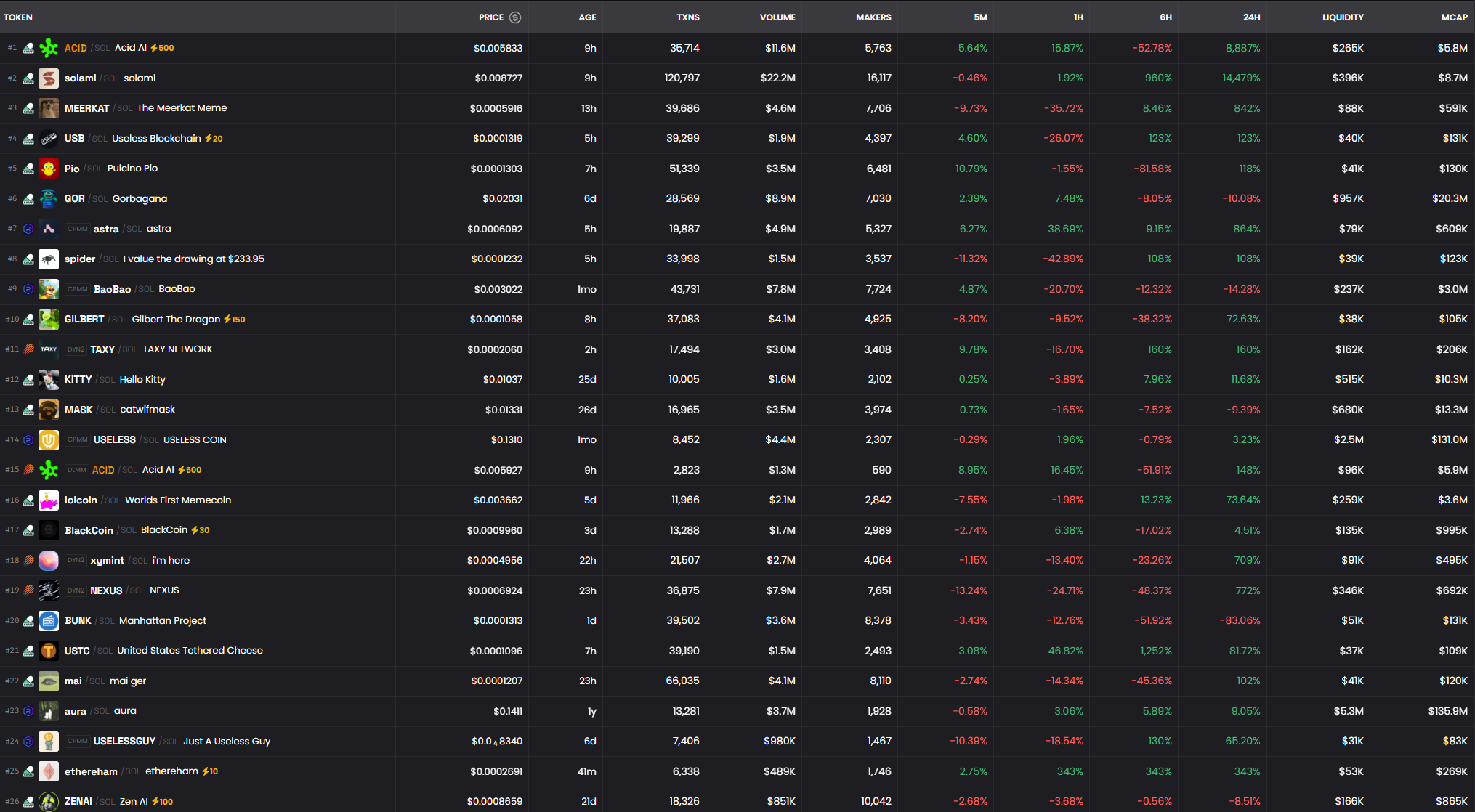
Task: Click the DYN2 tag on NEXUS row
Action: pyautogui.click(x=76, y=590)
